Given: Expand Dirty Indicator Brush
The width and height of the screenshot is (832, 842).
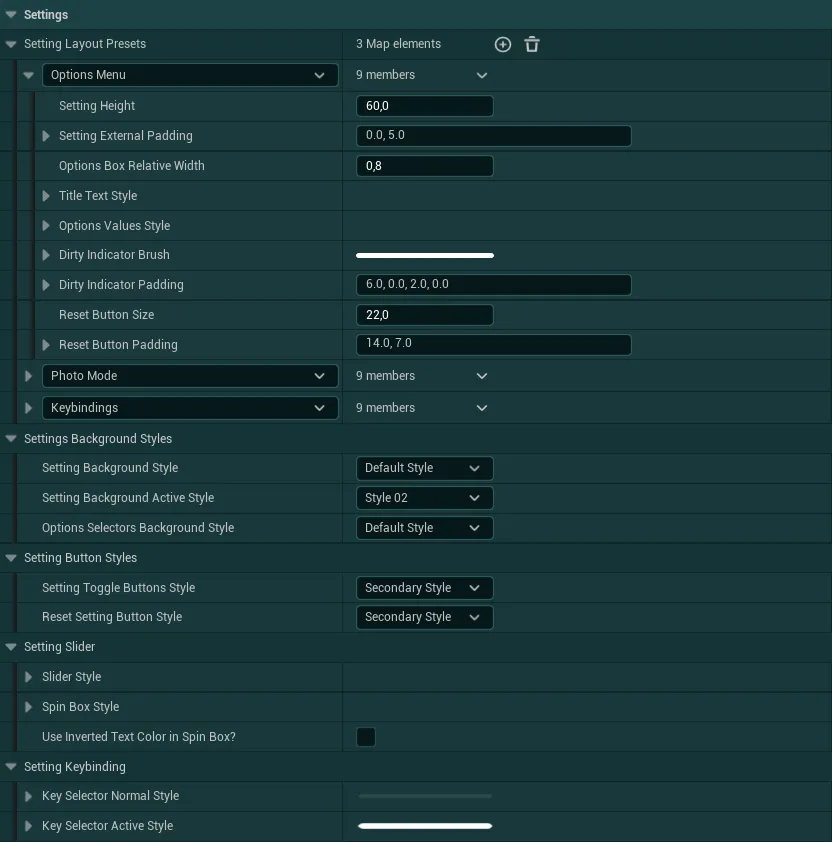Looking at the screenshot, I should (x=46, y=255).
